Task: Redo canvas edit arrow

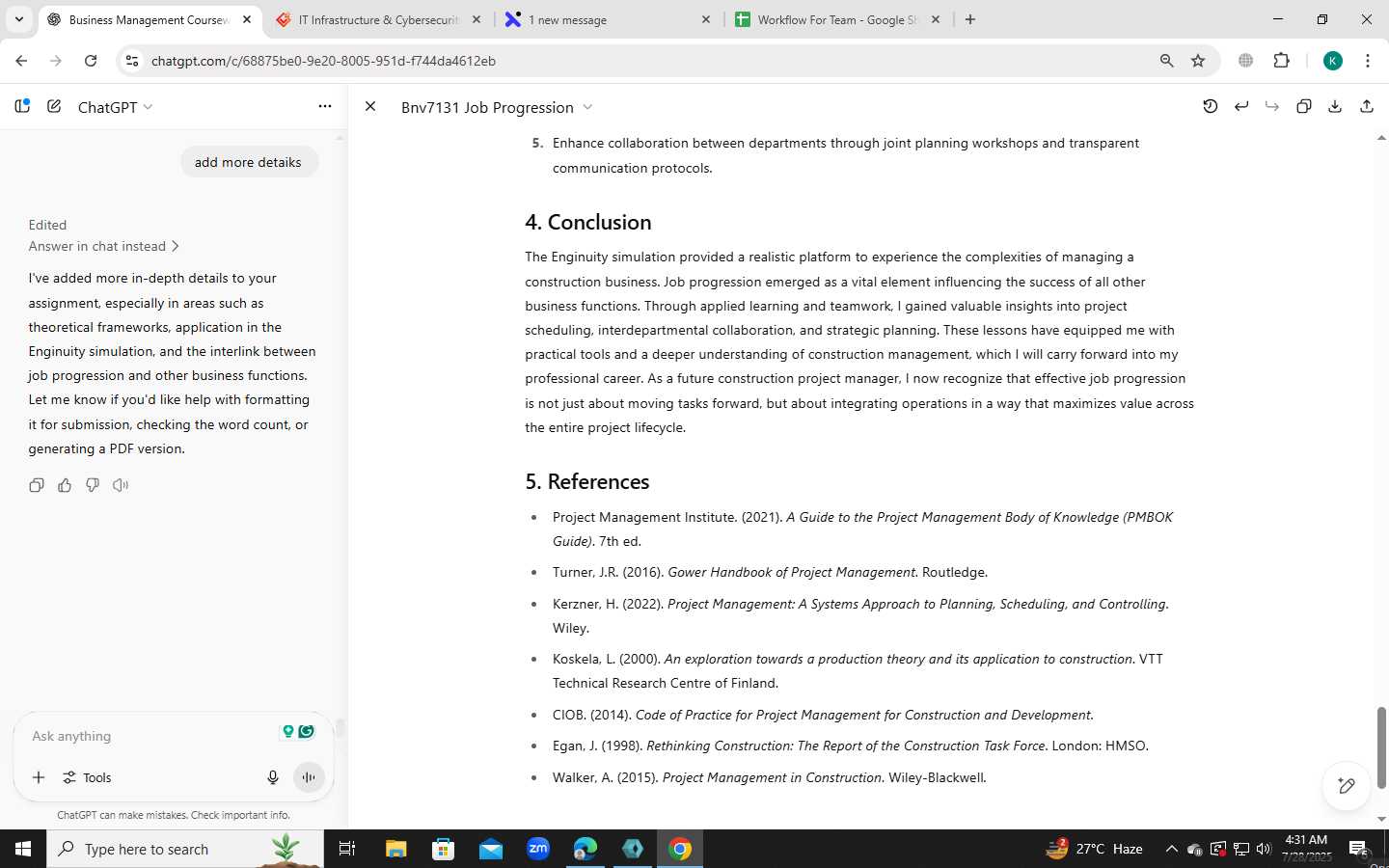Action: click(x=1272, y=106)
